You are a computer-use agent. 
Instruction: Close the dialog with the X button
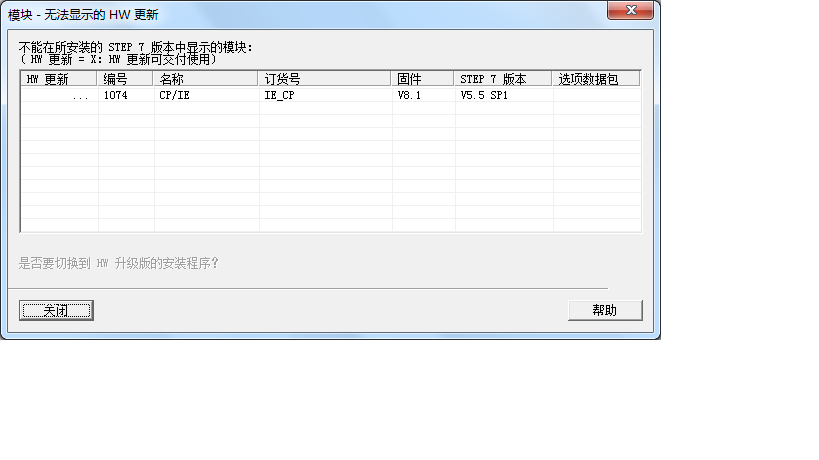pos(630,10)
